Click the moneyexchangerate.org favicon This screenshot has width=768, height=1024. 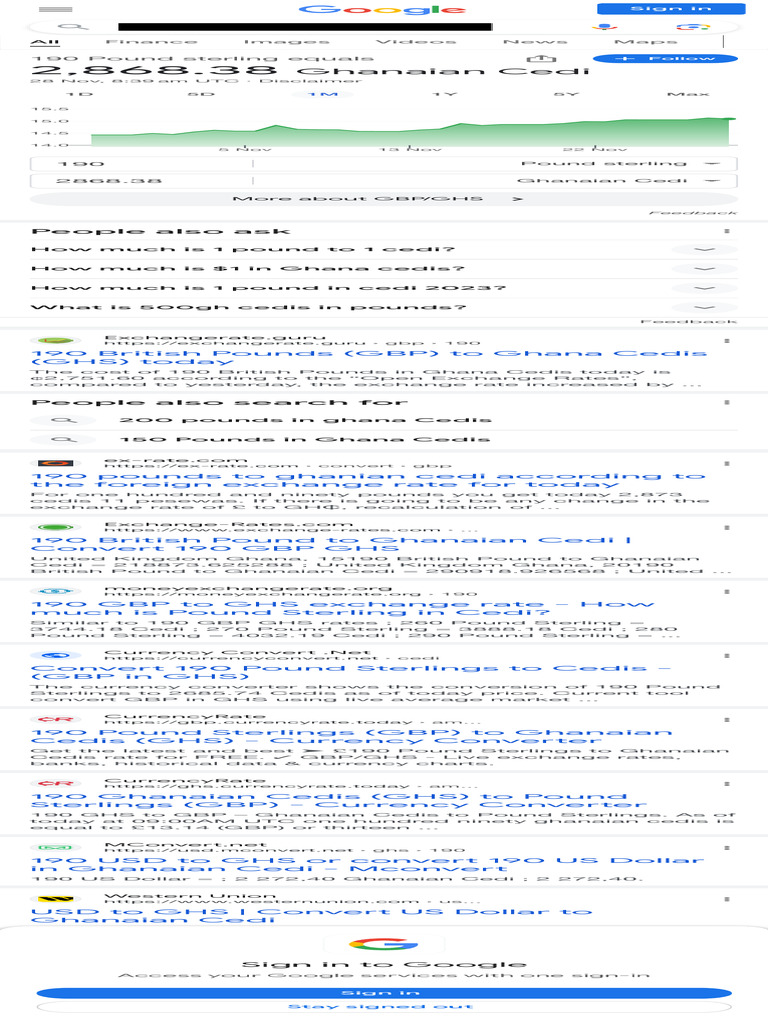click(x=56, y=591)
